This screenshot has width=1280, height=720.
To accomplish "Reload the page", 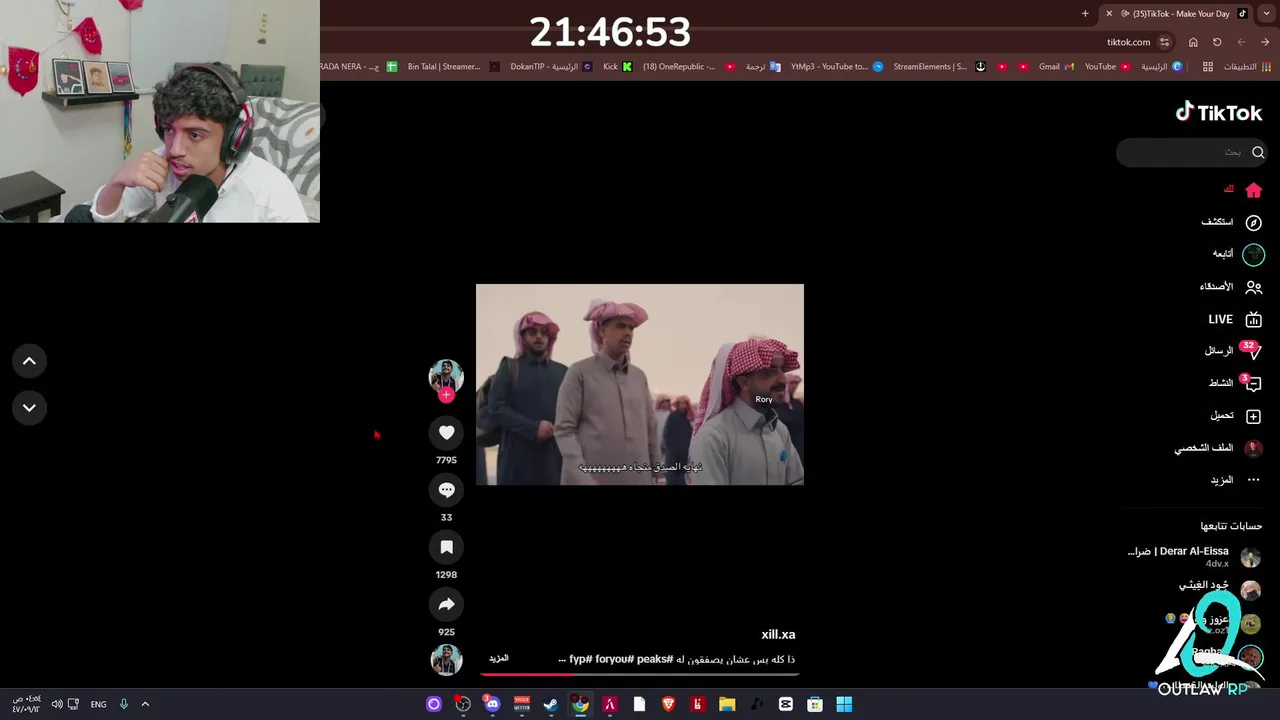I will click(1217, 42).
